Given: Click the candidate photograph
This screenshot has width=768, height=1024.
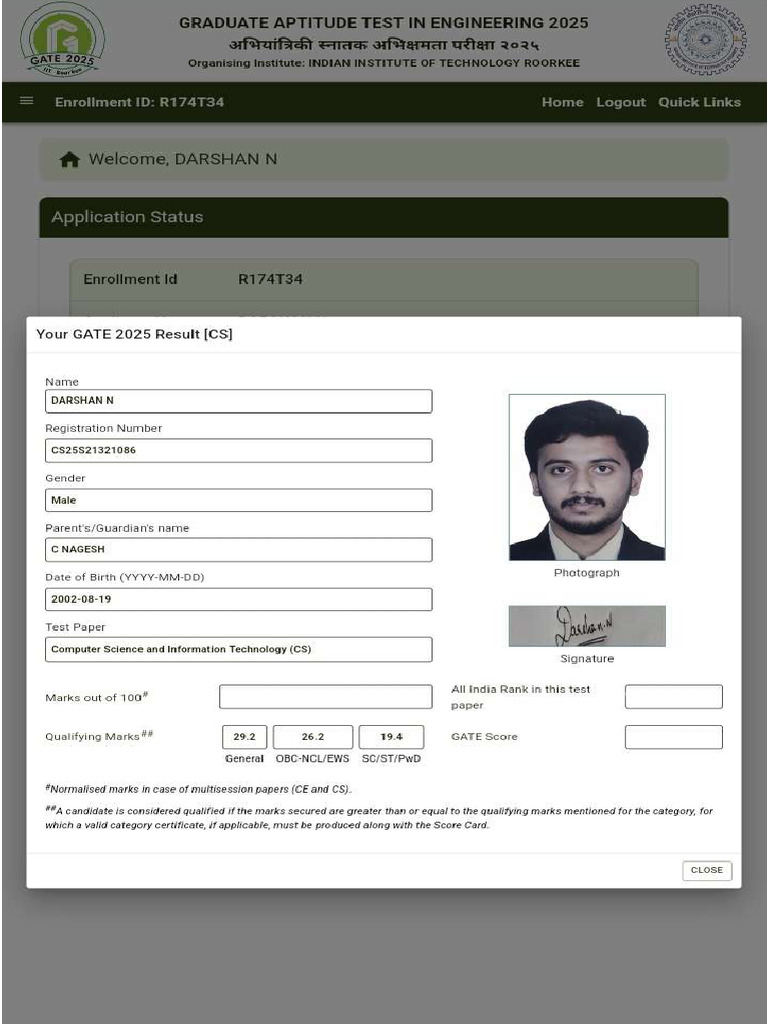Looking at the screenshot, I should [x=587, y=477].
